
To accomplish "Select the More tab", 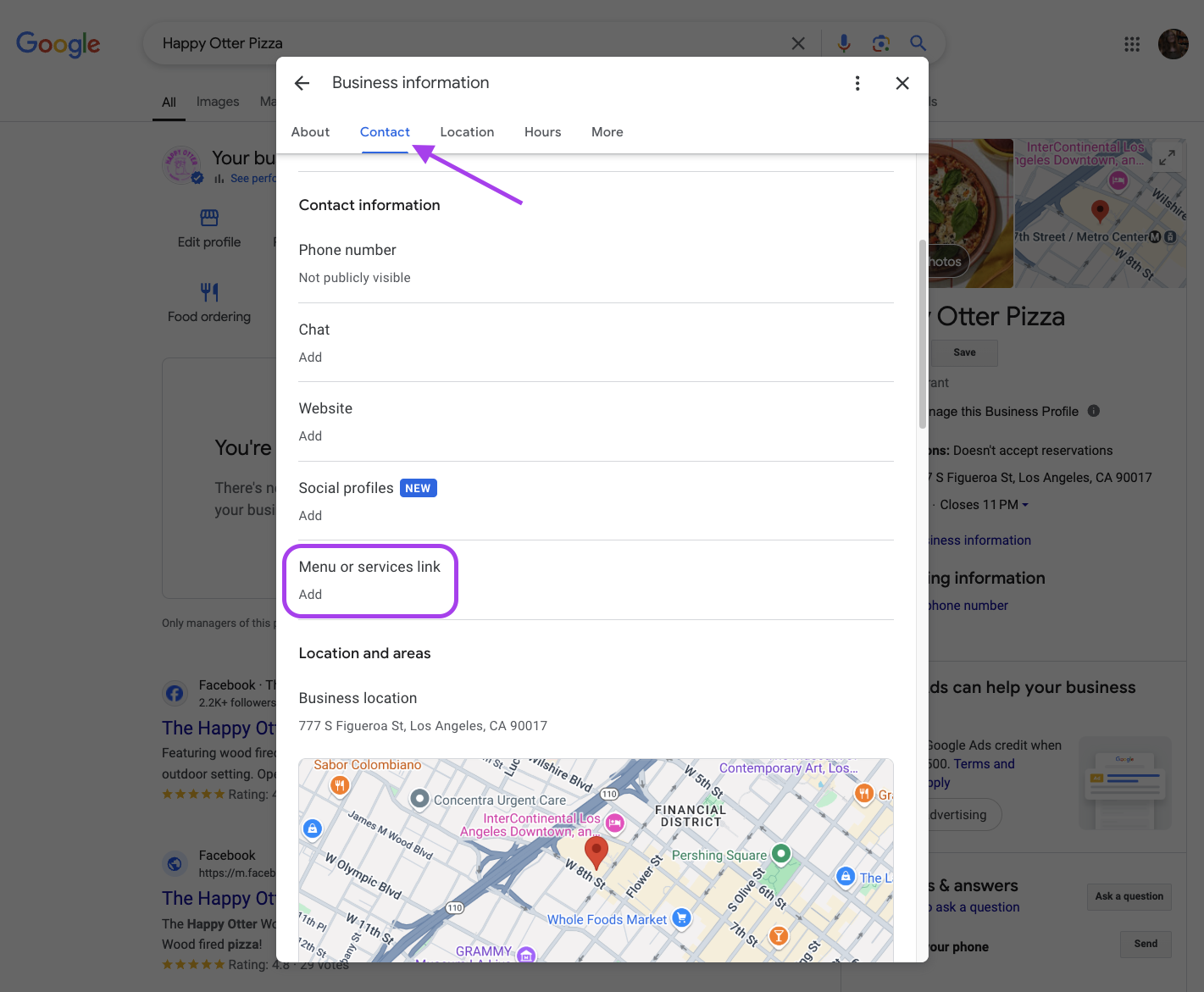I will (x=607, y=132).
